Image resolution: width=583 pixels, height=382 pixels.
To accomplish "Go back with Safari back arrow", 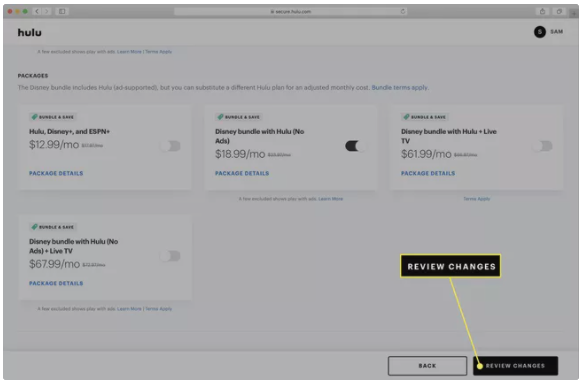I will tap(37, 12).
